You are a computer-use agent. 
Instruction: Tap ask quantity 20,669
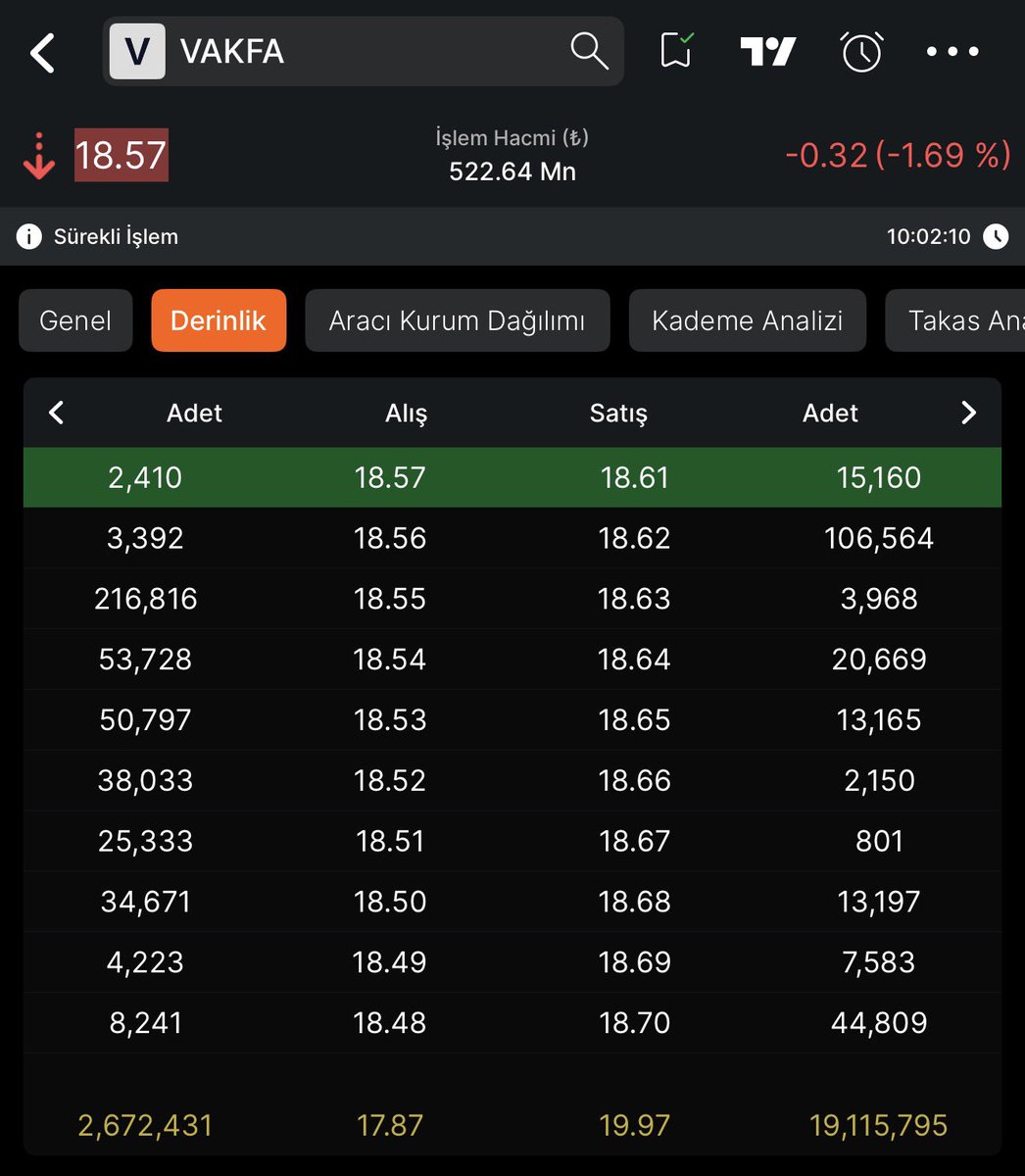coord(879,660)
